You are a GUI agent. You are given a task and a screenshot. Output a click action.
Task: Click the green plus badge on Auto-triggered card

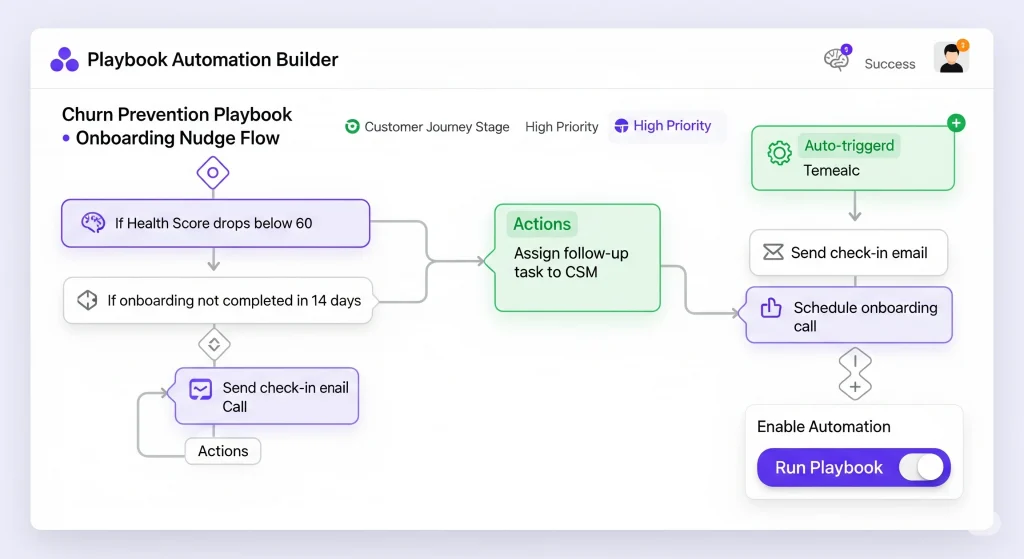956,123
